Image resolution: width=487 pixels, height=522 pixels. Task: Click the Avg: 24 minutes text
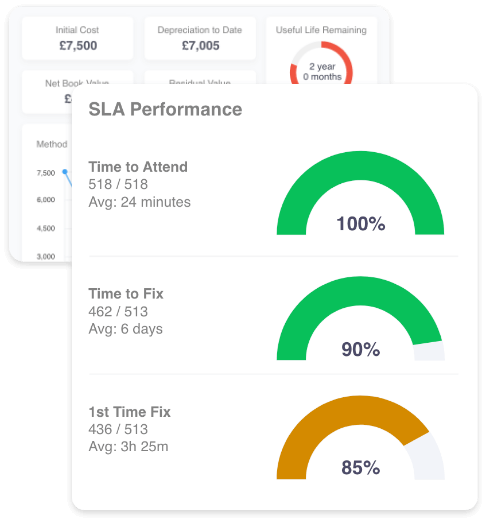click(140, 202)
